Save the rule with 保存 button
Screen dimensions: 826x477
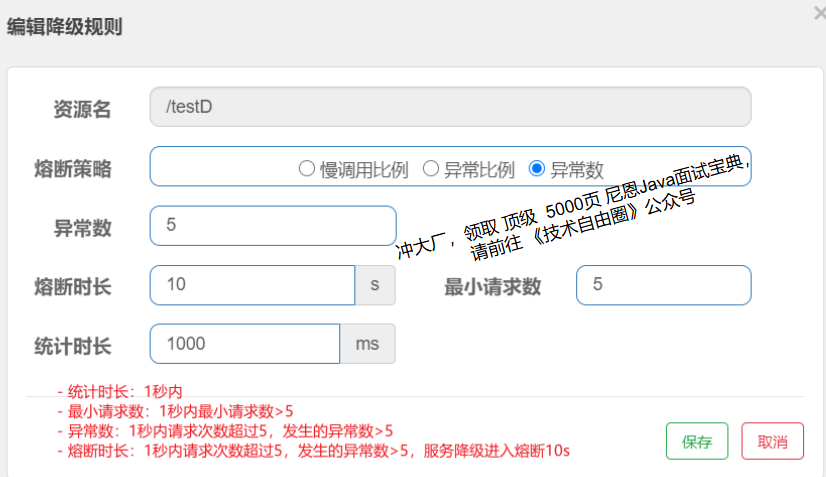tap(697, 441)
